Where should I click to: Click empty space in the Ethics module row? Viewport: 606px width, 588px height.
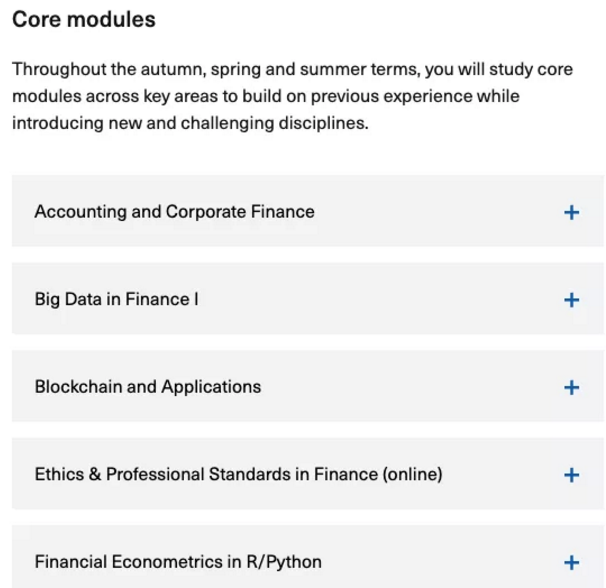pos(500,474)
